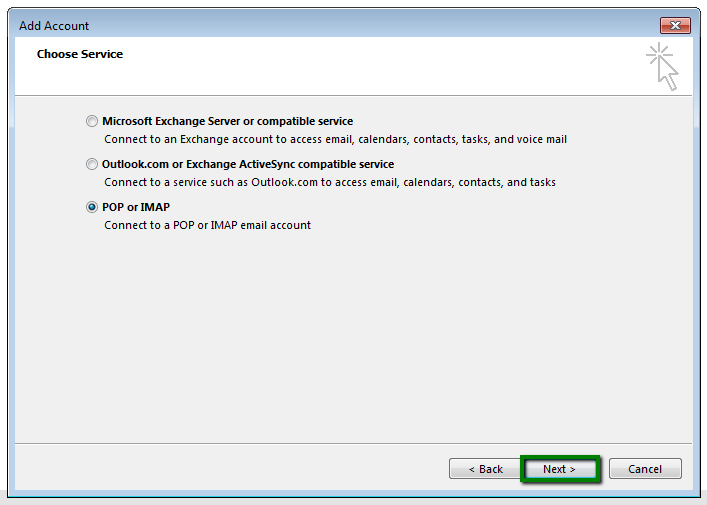Cancel the Add Account wizard
Viewport: 707px width, 505px height.
(645, 469)
